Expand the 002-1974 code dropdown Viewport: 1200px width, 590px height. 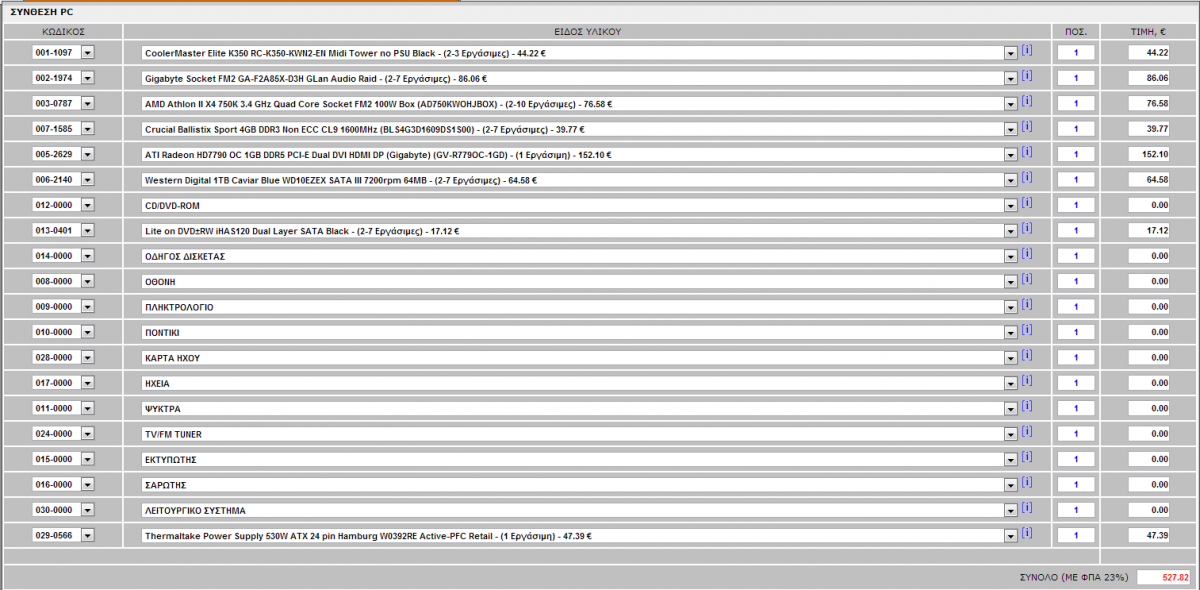(87, 78)
